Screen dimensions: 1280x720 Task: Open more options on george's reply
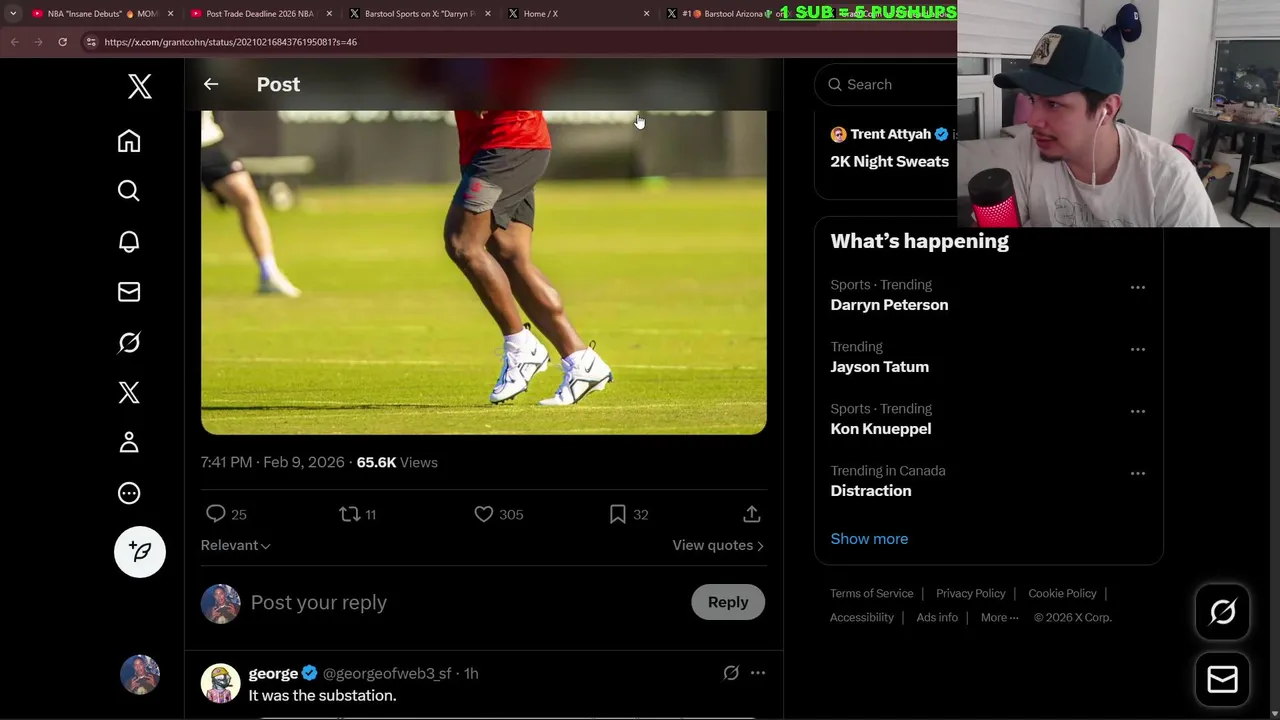coord(758,673)
